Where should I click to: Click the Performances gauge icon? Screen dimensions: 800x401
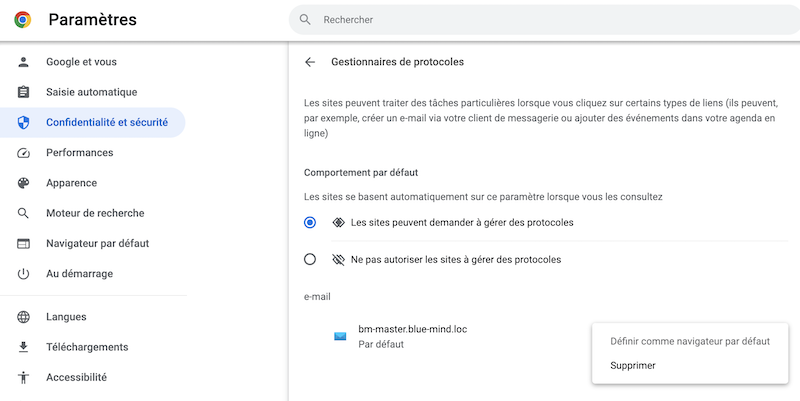click(23, 153)
